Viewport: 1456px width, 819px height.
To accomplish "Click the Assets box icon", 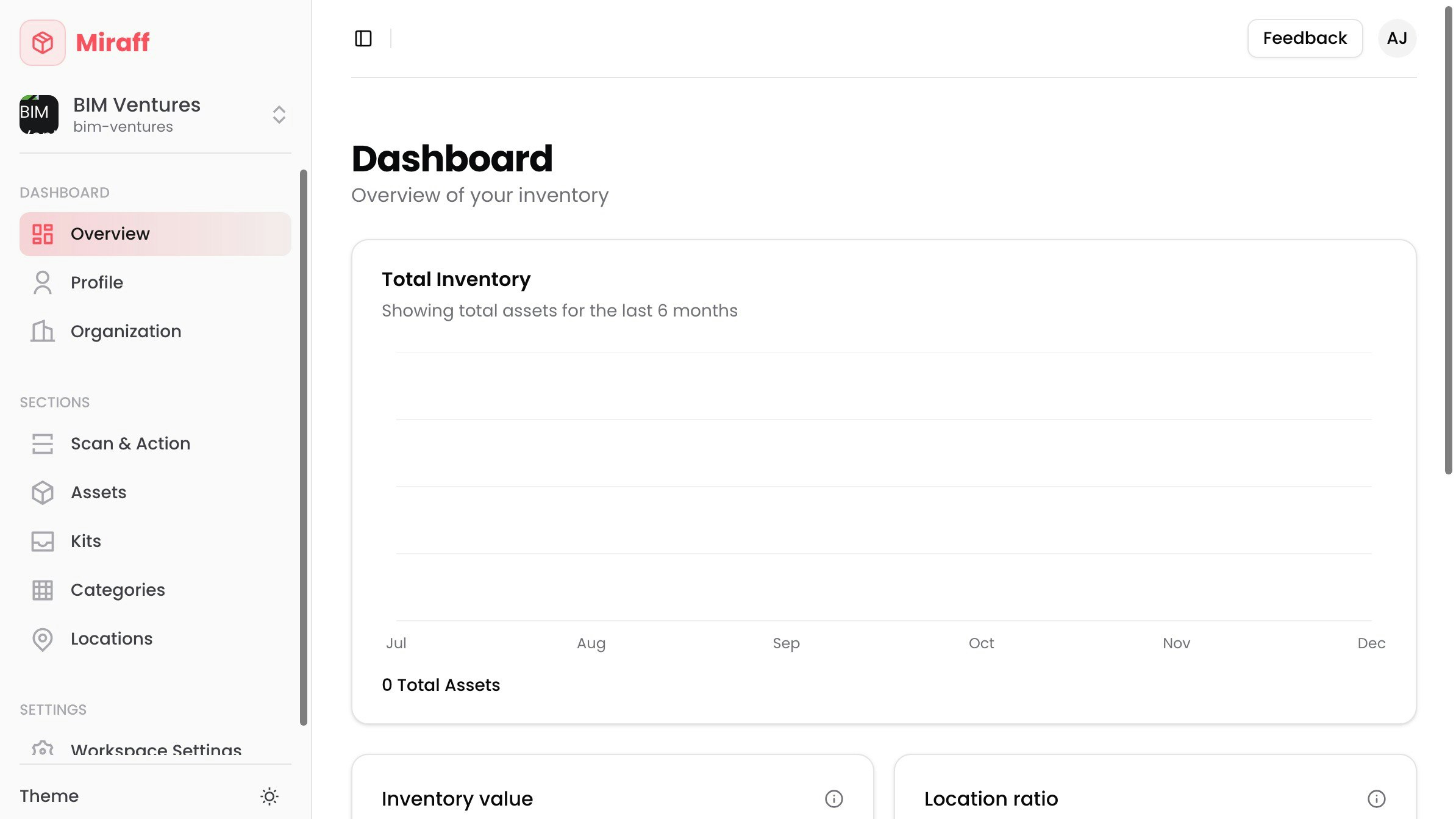I will tap(43, 493).
